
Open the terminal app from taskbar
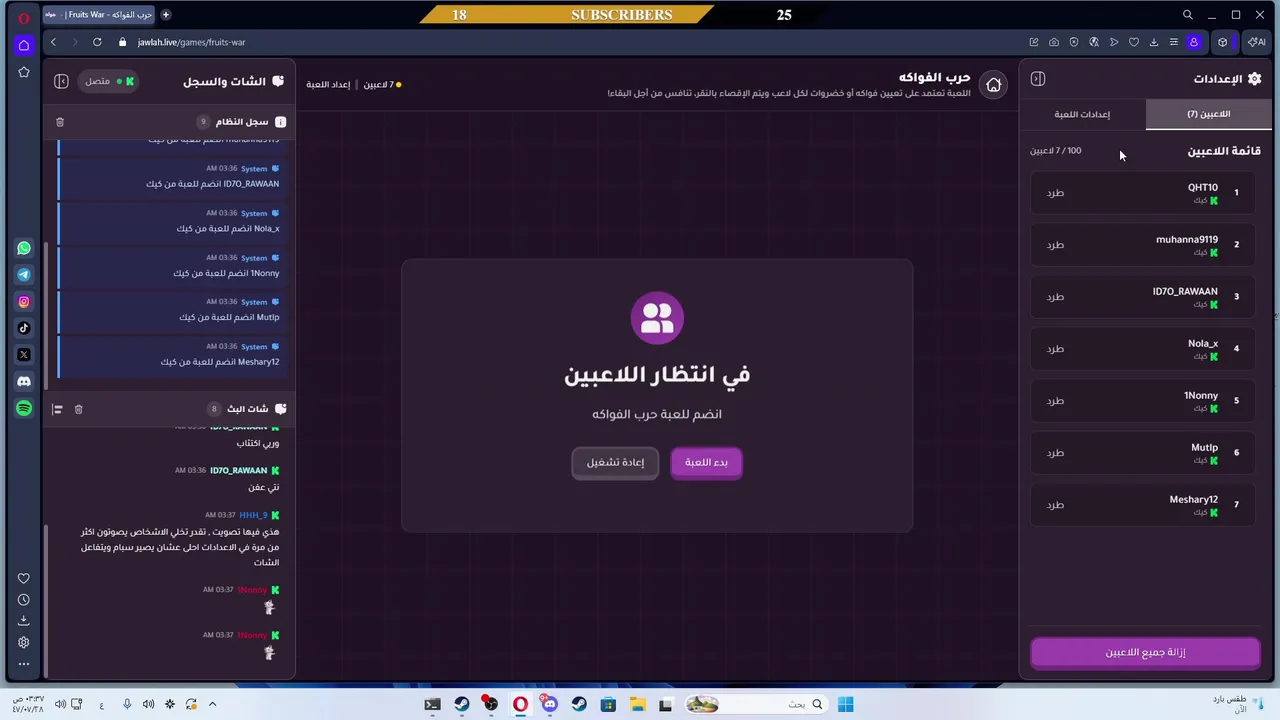pos(432,704)
